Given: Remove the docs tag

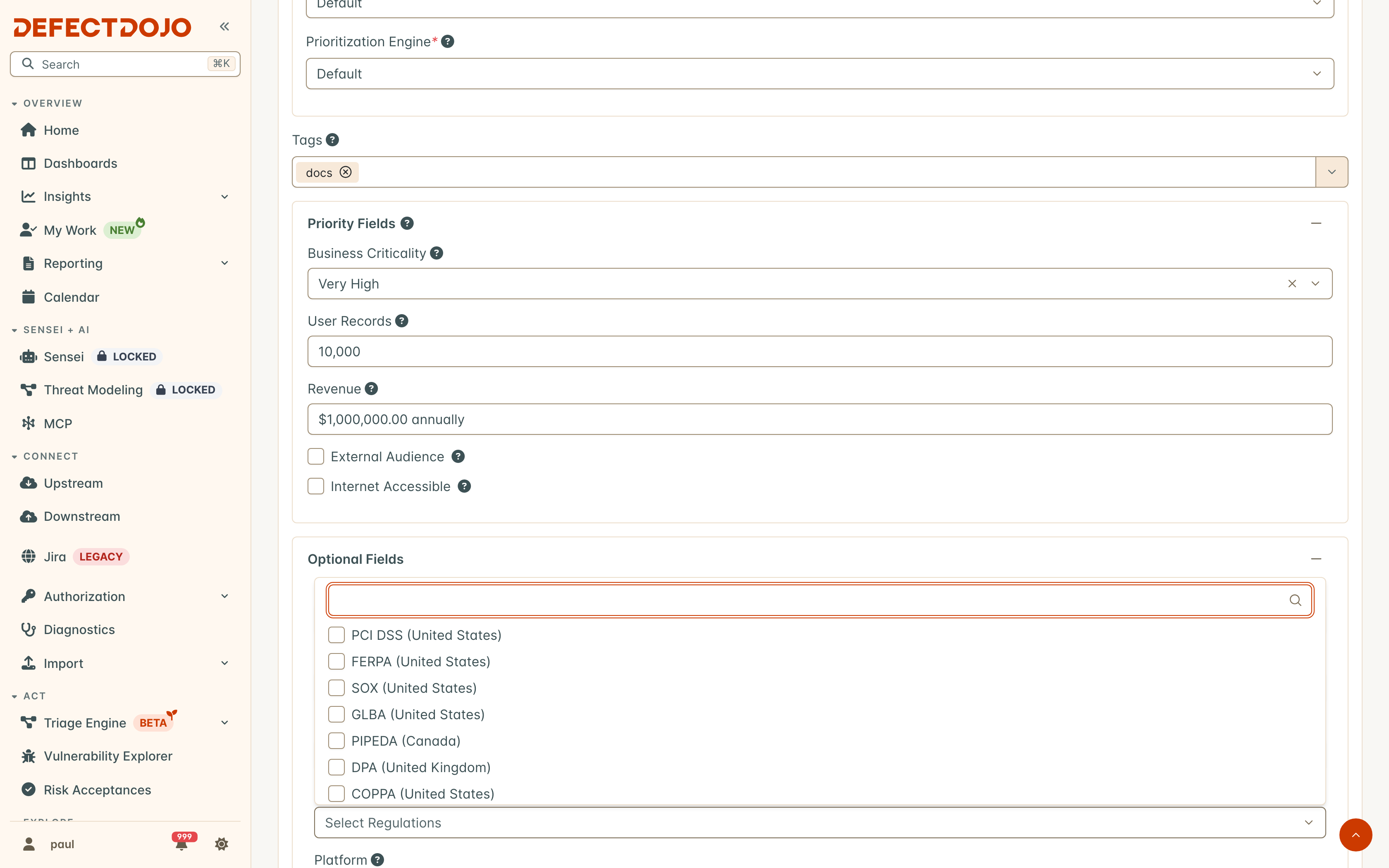Looking at the screenshot, I should coord(346,172).
